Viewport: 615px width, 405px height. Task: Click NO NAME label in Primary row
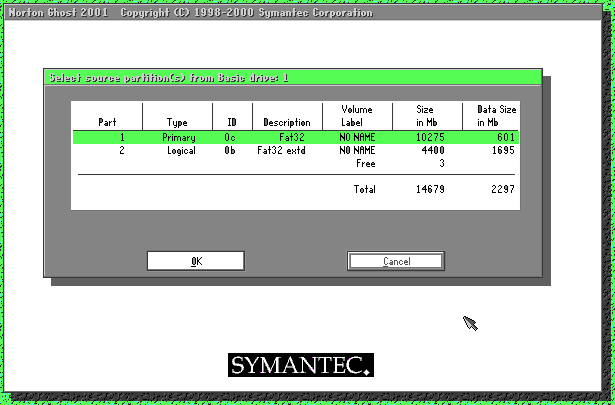[357, 137]
